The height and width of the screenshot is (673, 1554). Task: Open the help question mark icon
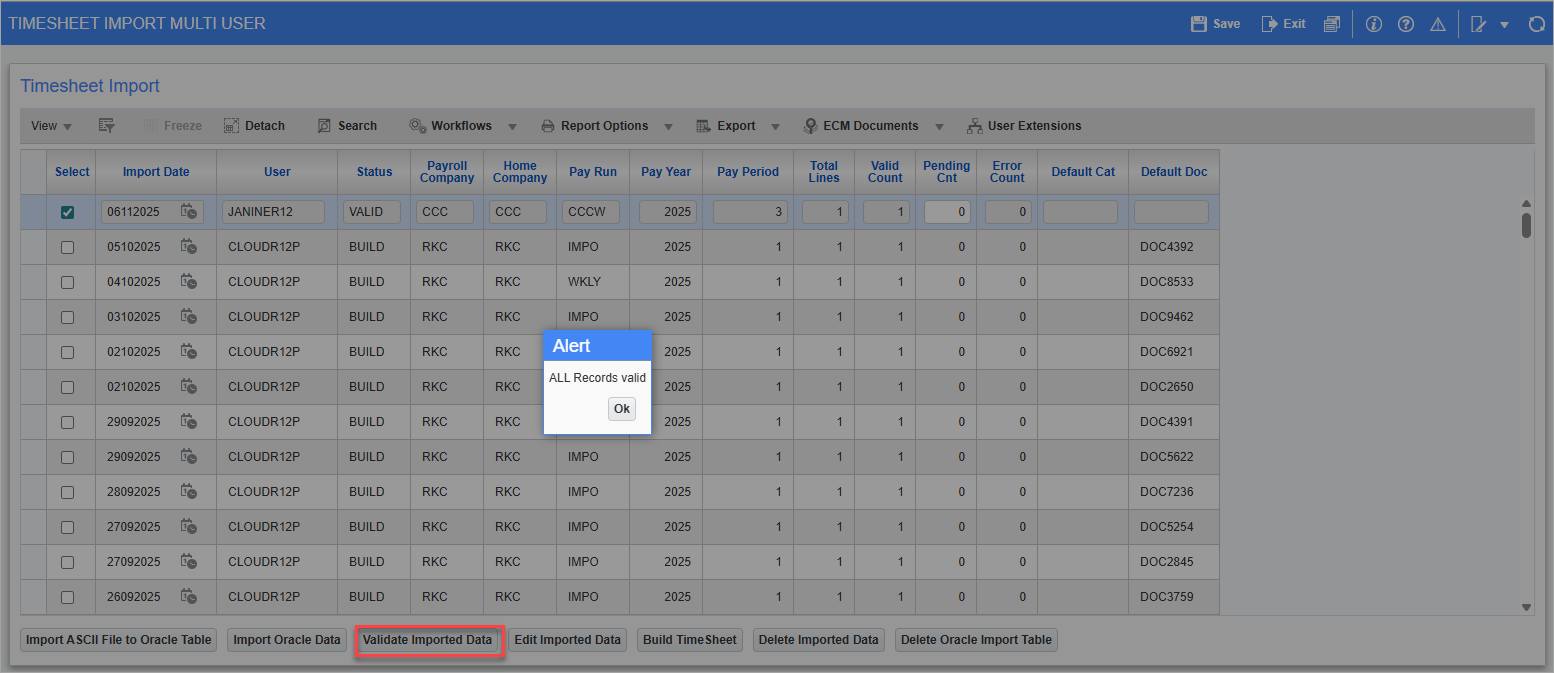(1406, 23)
